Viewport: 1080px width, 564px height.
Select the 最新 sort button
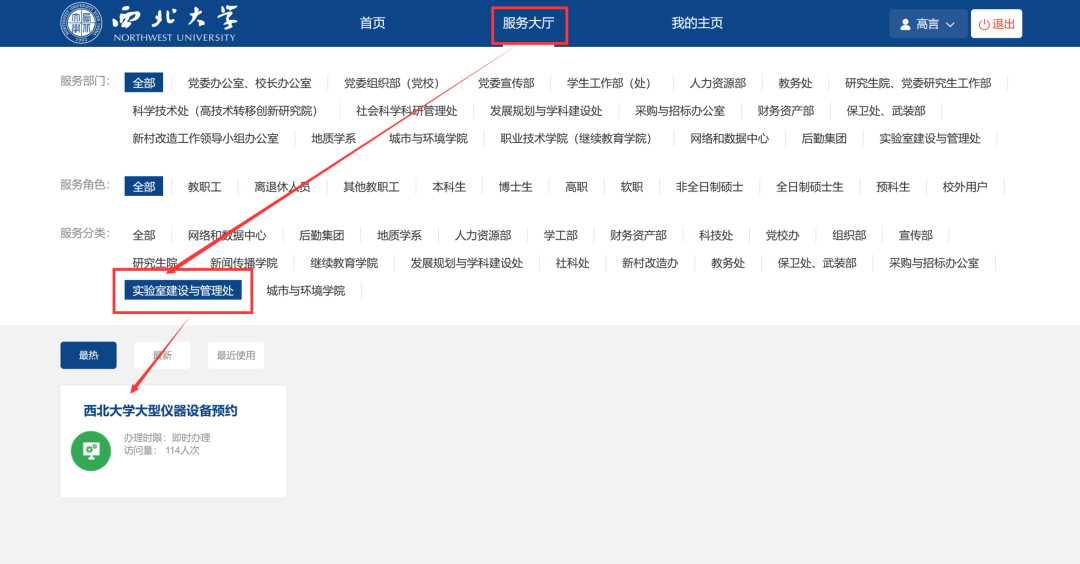point(162,355)
